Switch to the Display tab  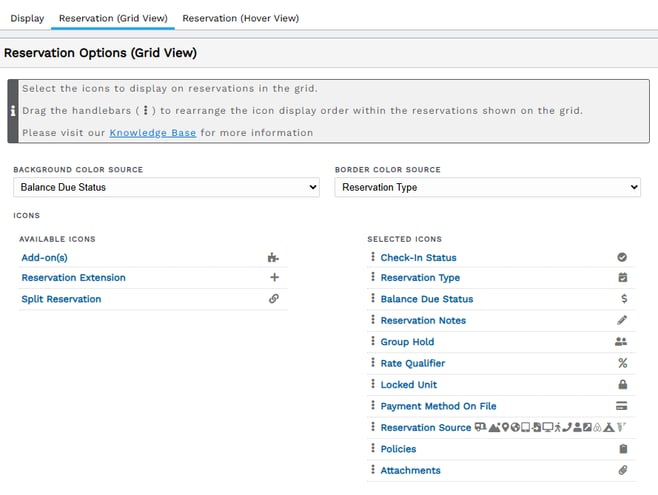point(27,18)
